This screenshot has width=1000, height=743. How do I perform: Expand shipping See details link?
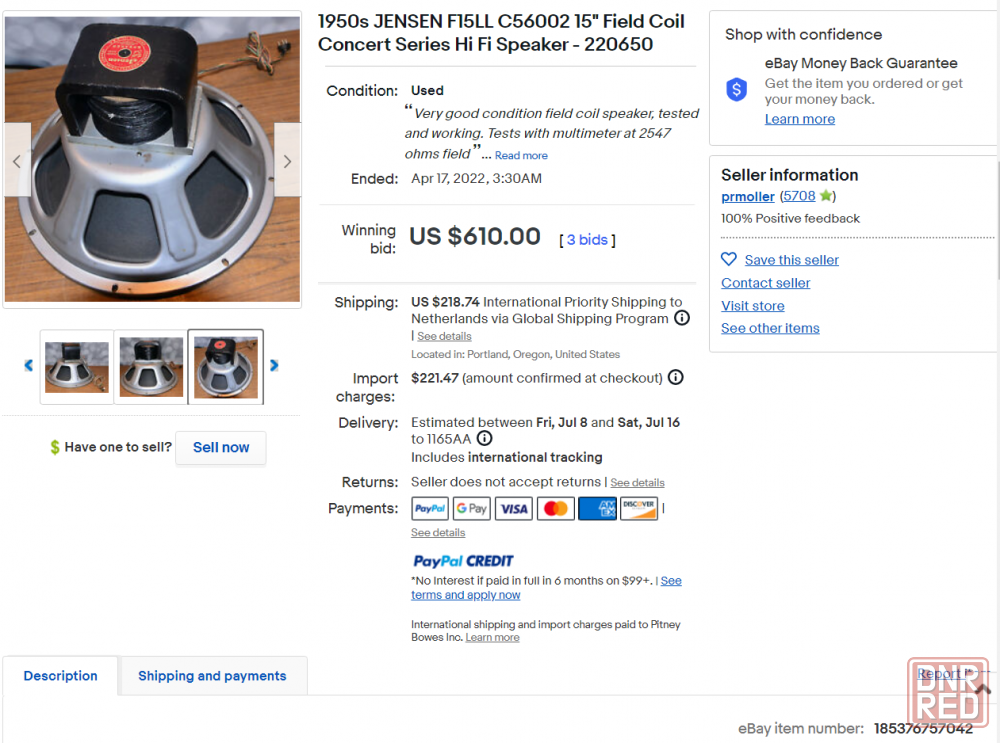pos(444,336)
